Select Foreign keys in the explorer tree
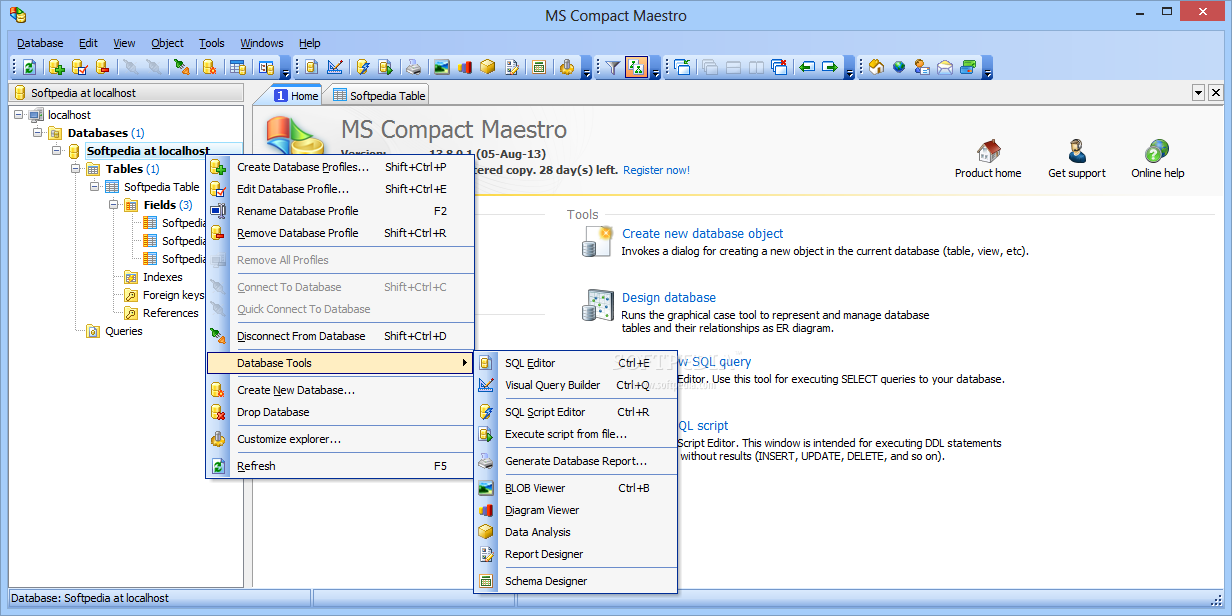 pyautogui.click(x=173, y=295)
